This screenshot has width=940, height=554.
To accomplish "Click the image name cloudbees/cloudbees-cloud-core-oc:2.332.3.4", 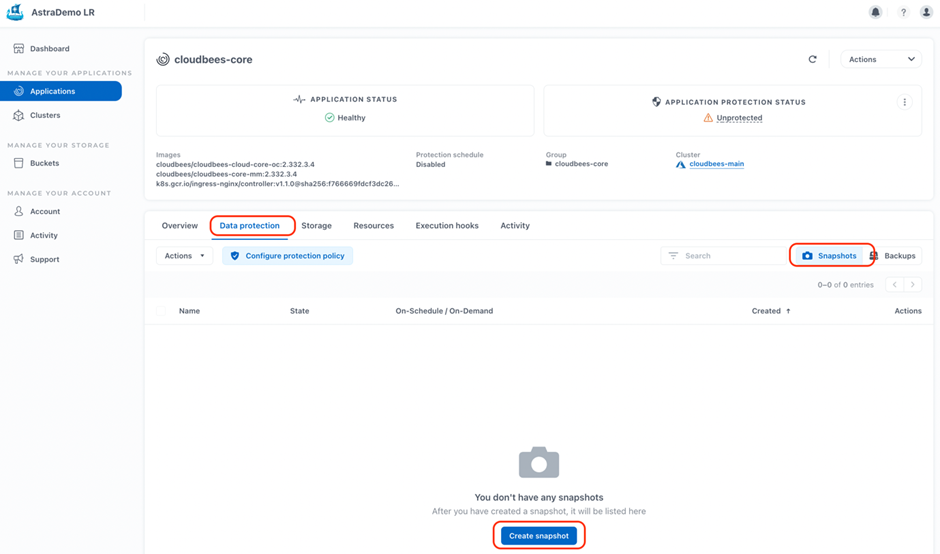I will tap(235, 164).
